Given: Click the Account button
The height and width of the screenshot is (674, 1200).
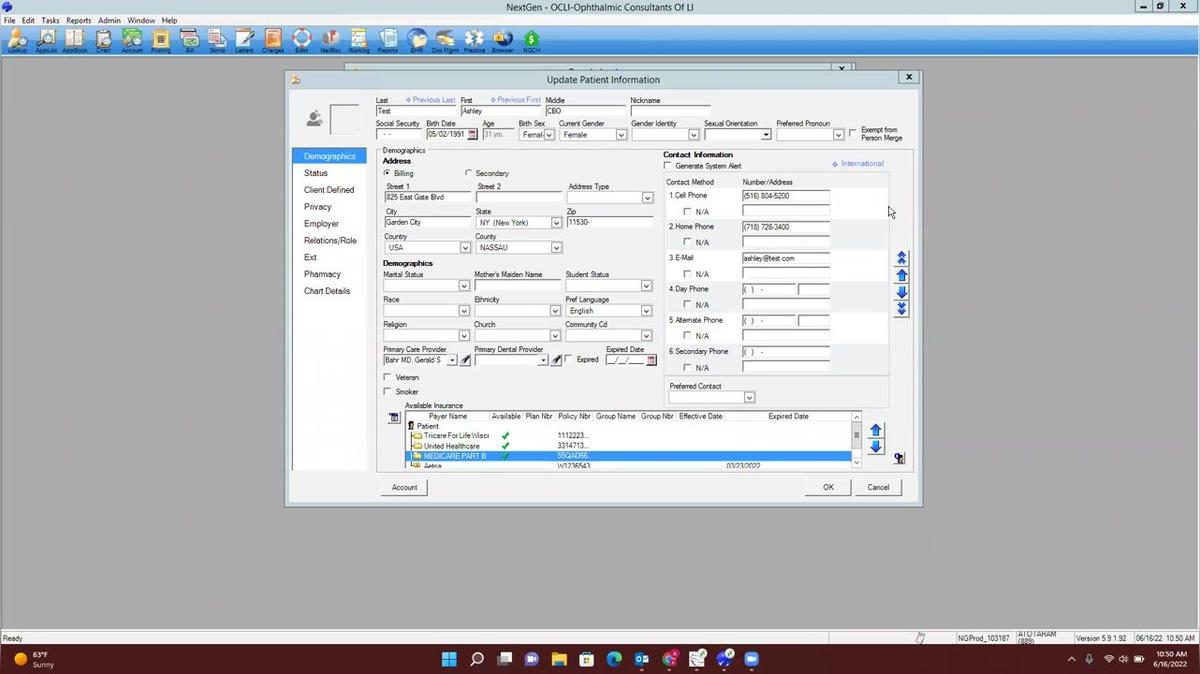Looking at the screenshot, I should tap(404, 487).
